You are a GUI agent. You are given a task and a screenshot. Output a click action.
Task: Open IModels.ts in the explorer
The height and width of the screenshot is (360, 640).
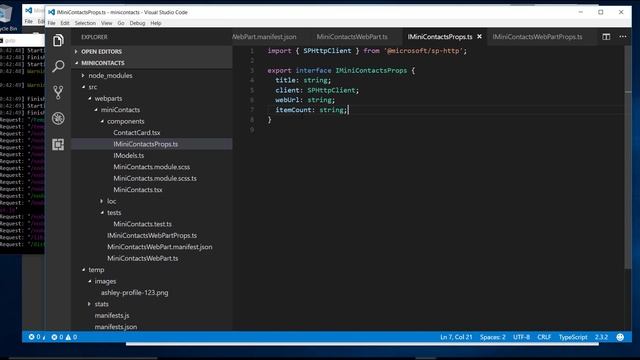click(129, 156)
